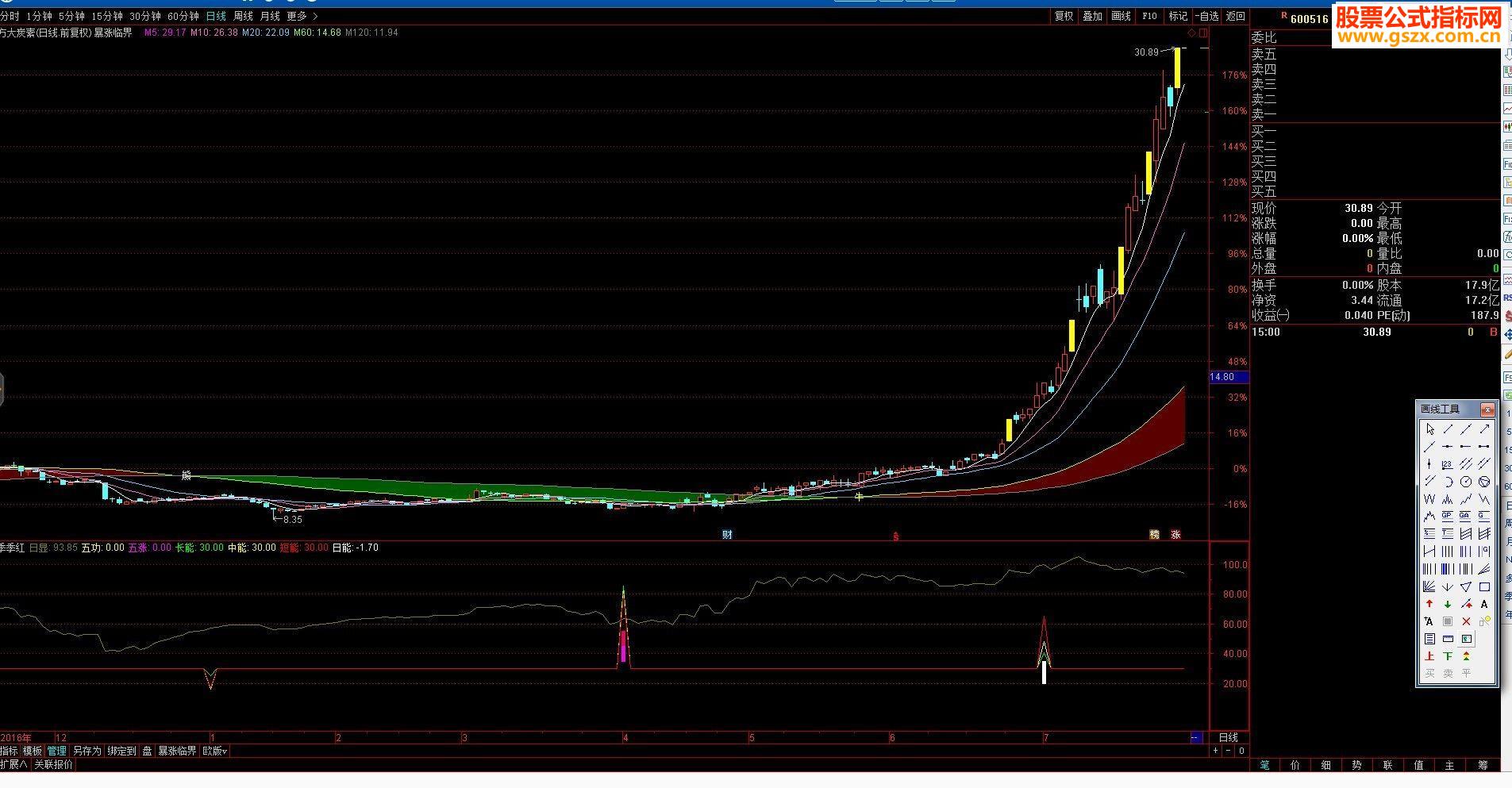The image size is (1512, 788).
Task: Pick the I23 wave-numbering drawing tool
Action: pyautogui.click(x=1448, y=463)
